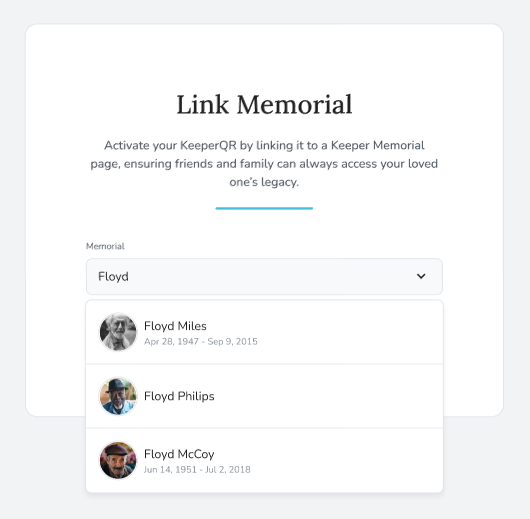530x519 pixels.
Task: Click the Memorial field label
Action: [105, 246]
